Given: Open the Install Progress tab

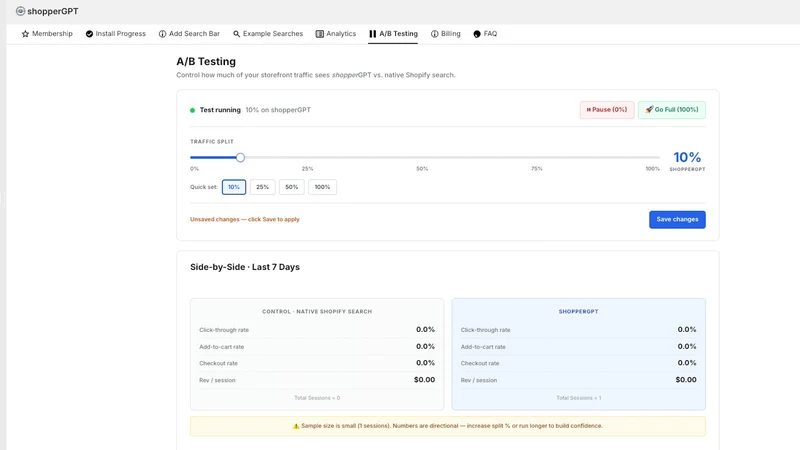Looking at the screenshot, I should (116, 34).
